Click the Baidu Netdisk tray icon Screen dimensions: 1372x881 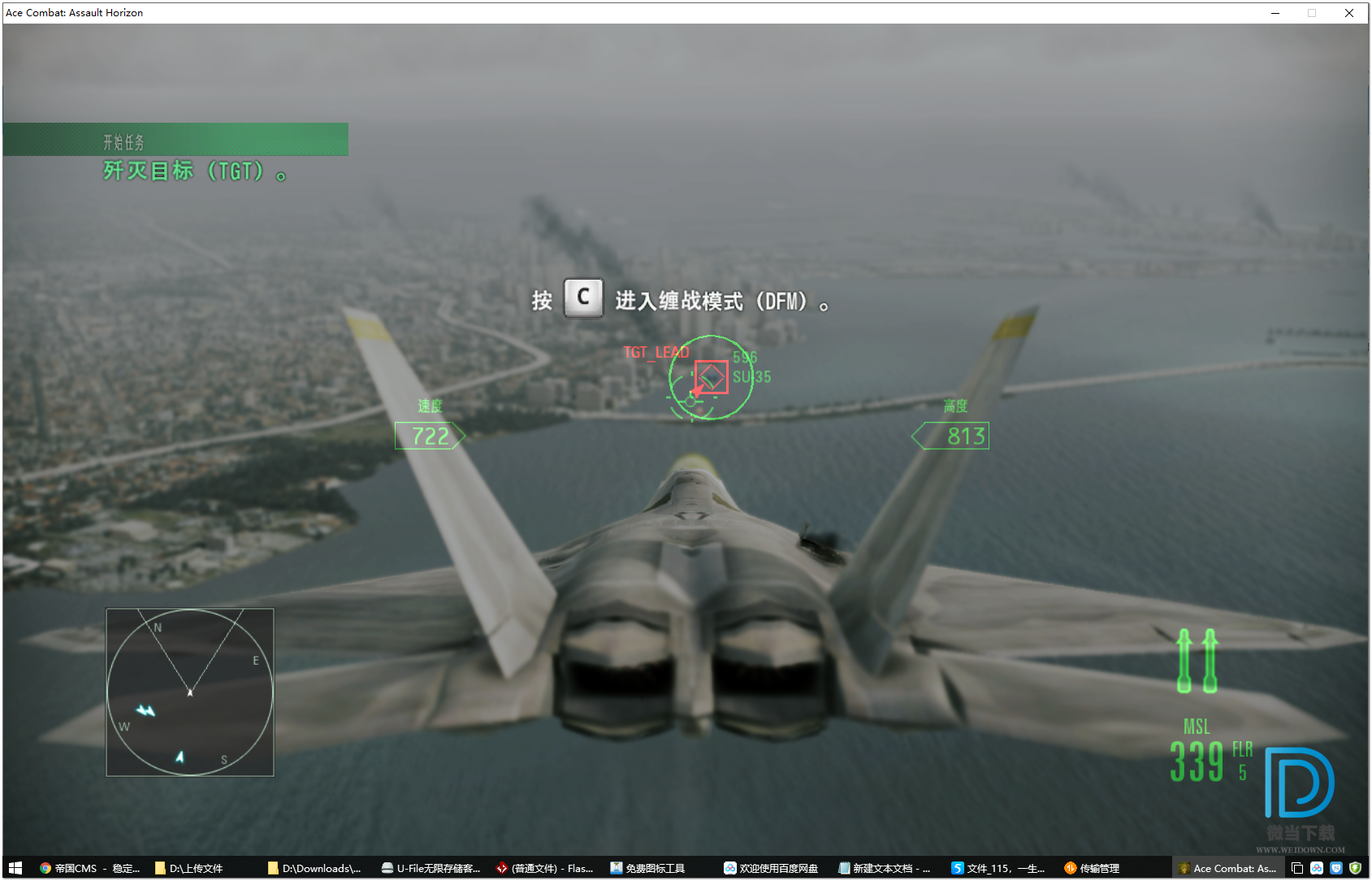click(x=1317, y=868)
